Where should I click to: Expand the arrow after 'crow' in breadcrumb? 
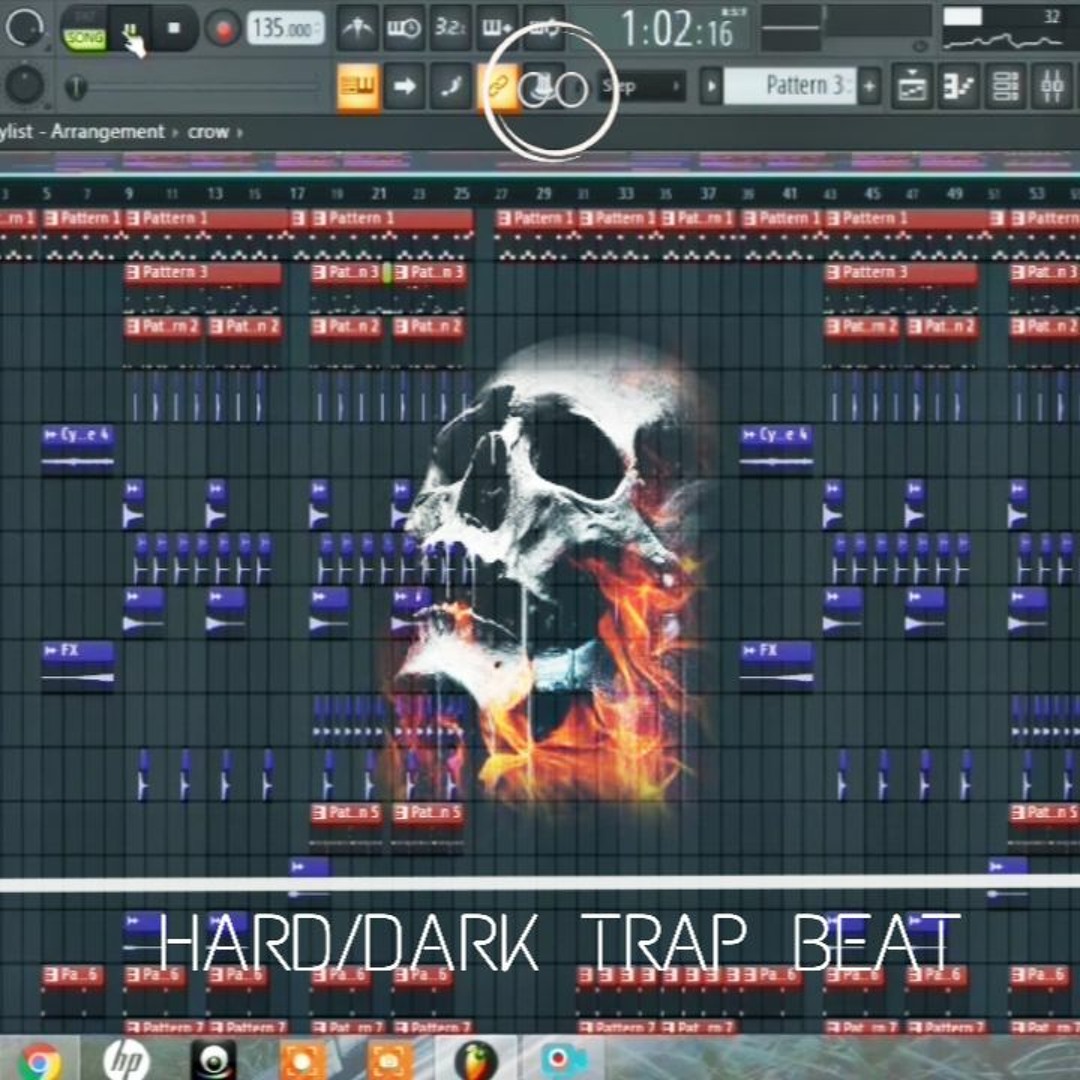click(x=240, y=132)
